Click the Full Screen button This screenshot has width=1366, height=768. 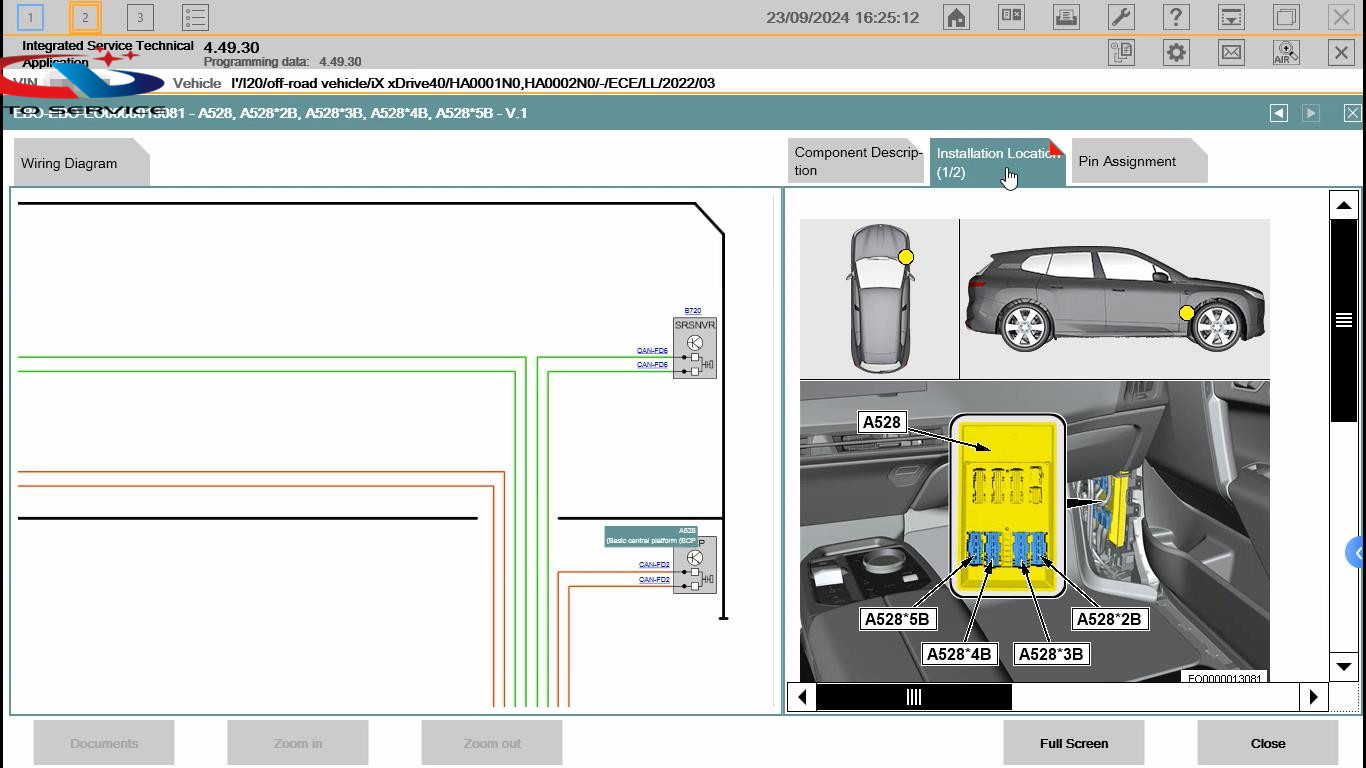point(1074,743)
